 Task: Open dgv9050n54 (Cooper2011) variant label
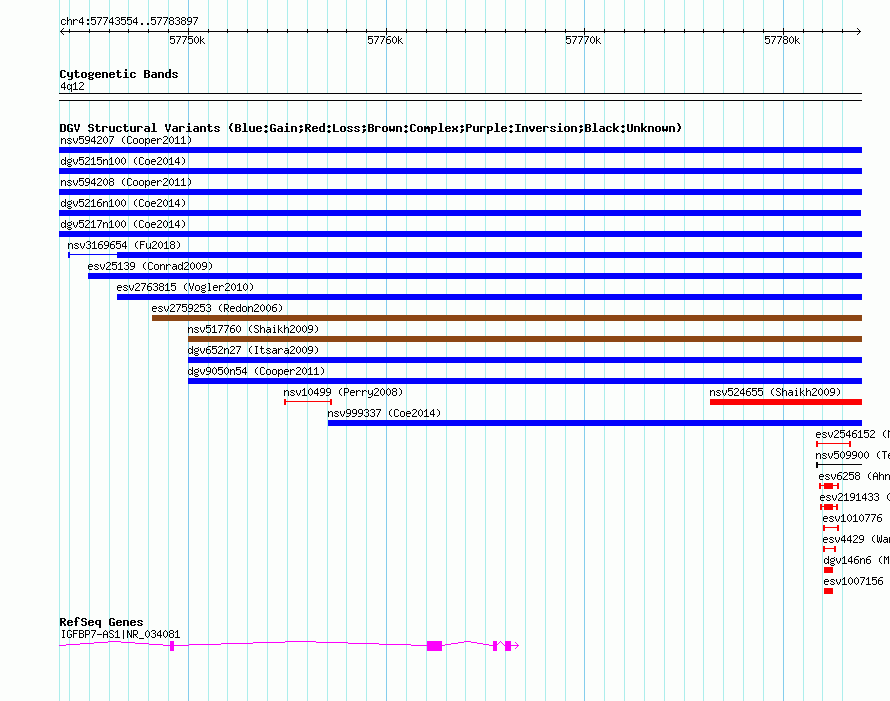256,371
